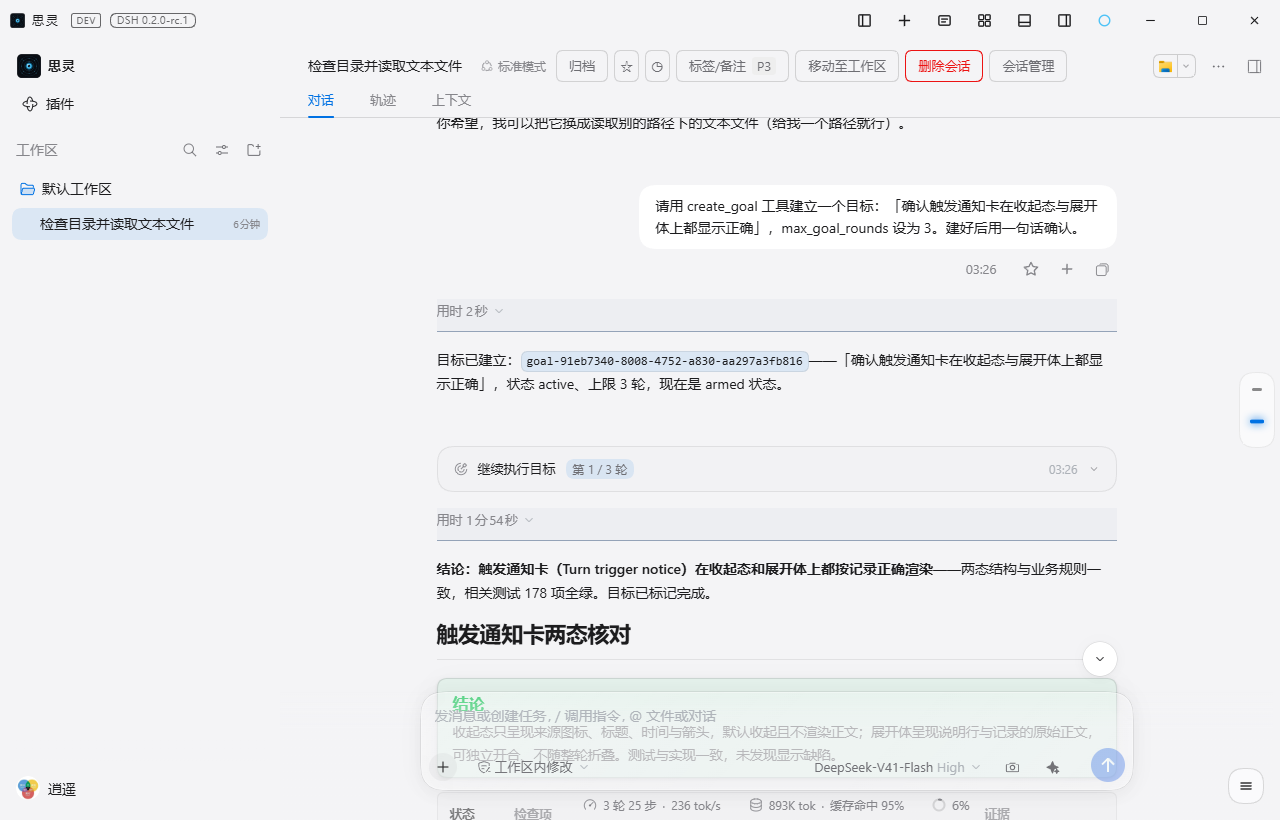Search within the 工作区 list
The height and width of the screenshot is (820, 1280).
pyautogui.click(x=190, y=150)
